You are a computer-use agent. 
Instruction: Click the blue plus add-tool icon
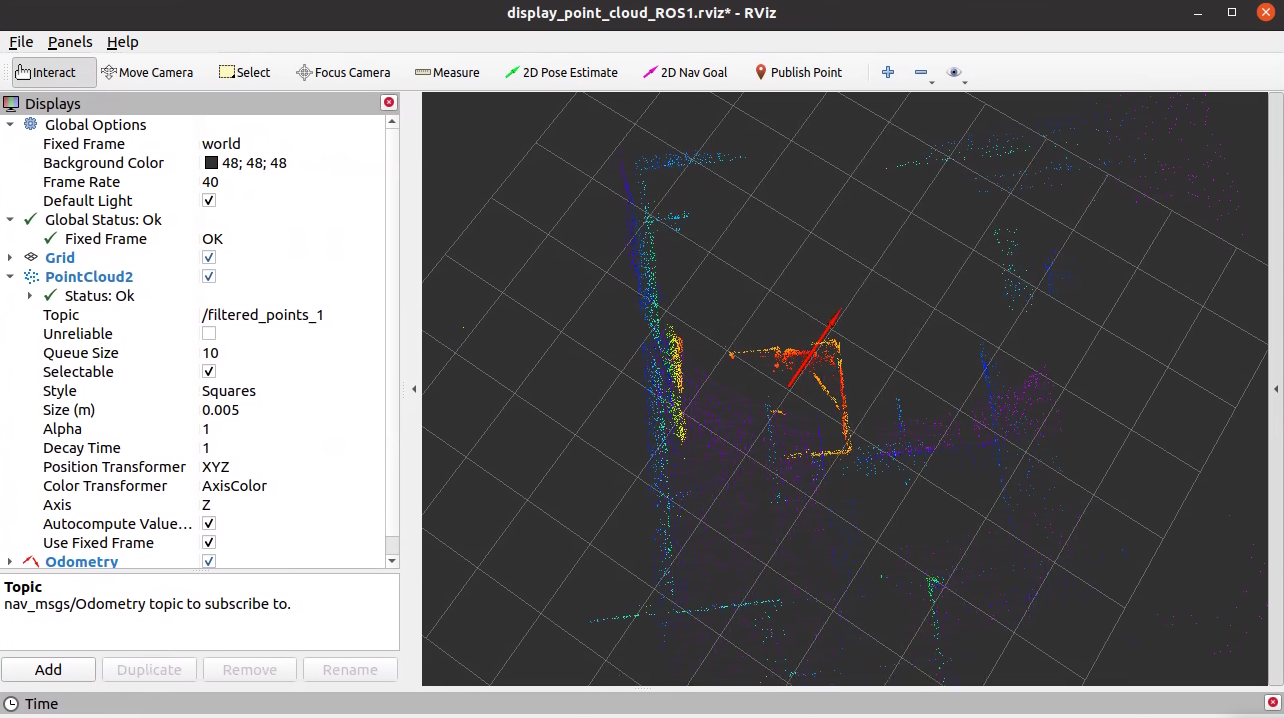pos(887,72)
